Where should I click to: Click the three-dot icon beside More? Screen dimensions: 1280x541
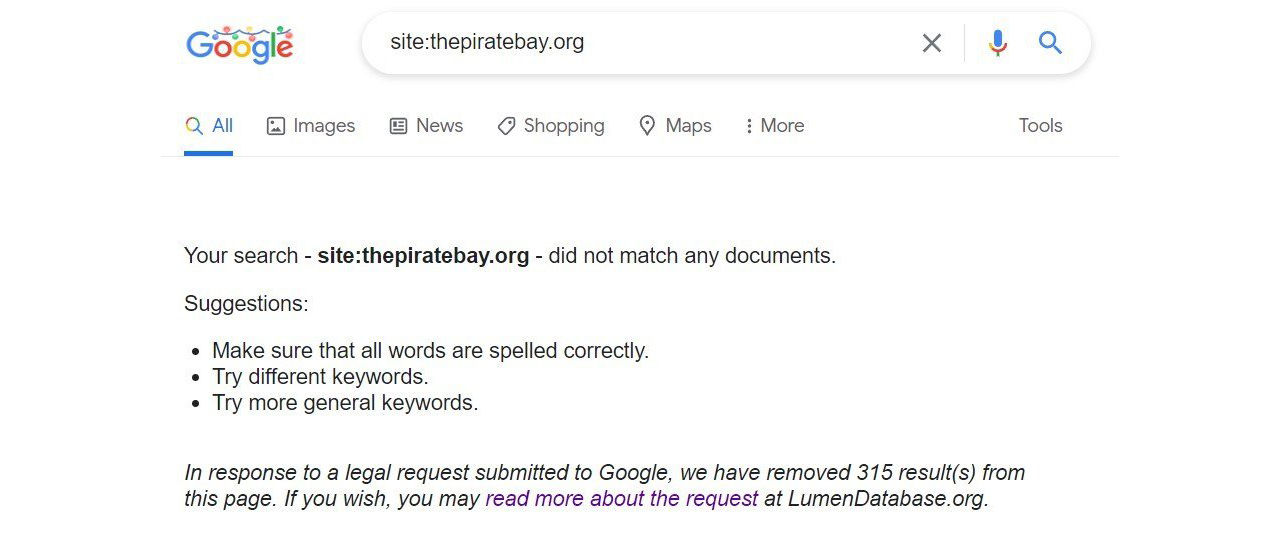tap(749, 126)
